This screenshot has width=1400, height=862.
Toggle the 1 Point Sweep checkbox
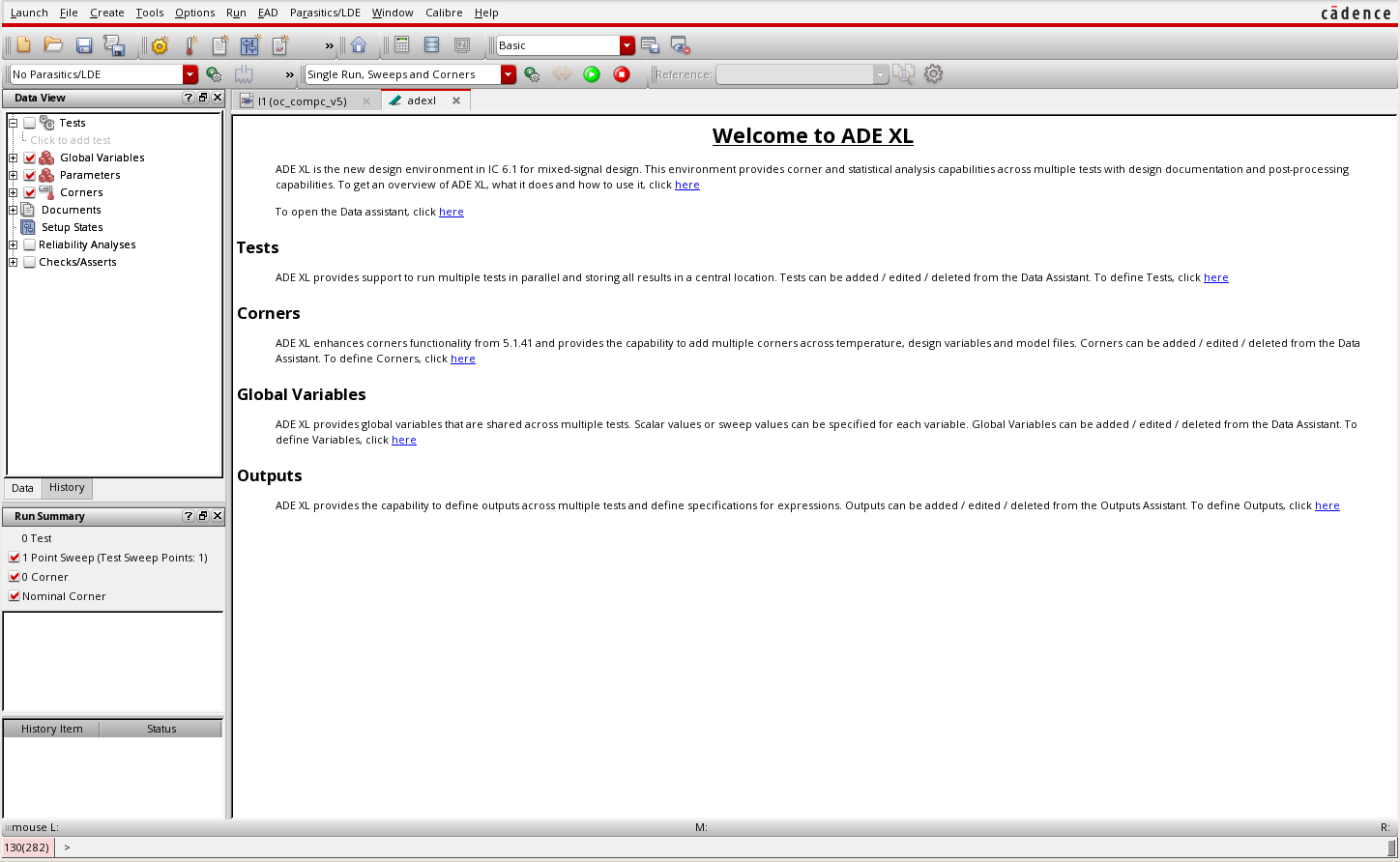[x=14, y=558]
